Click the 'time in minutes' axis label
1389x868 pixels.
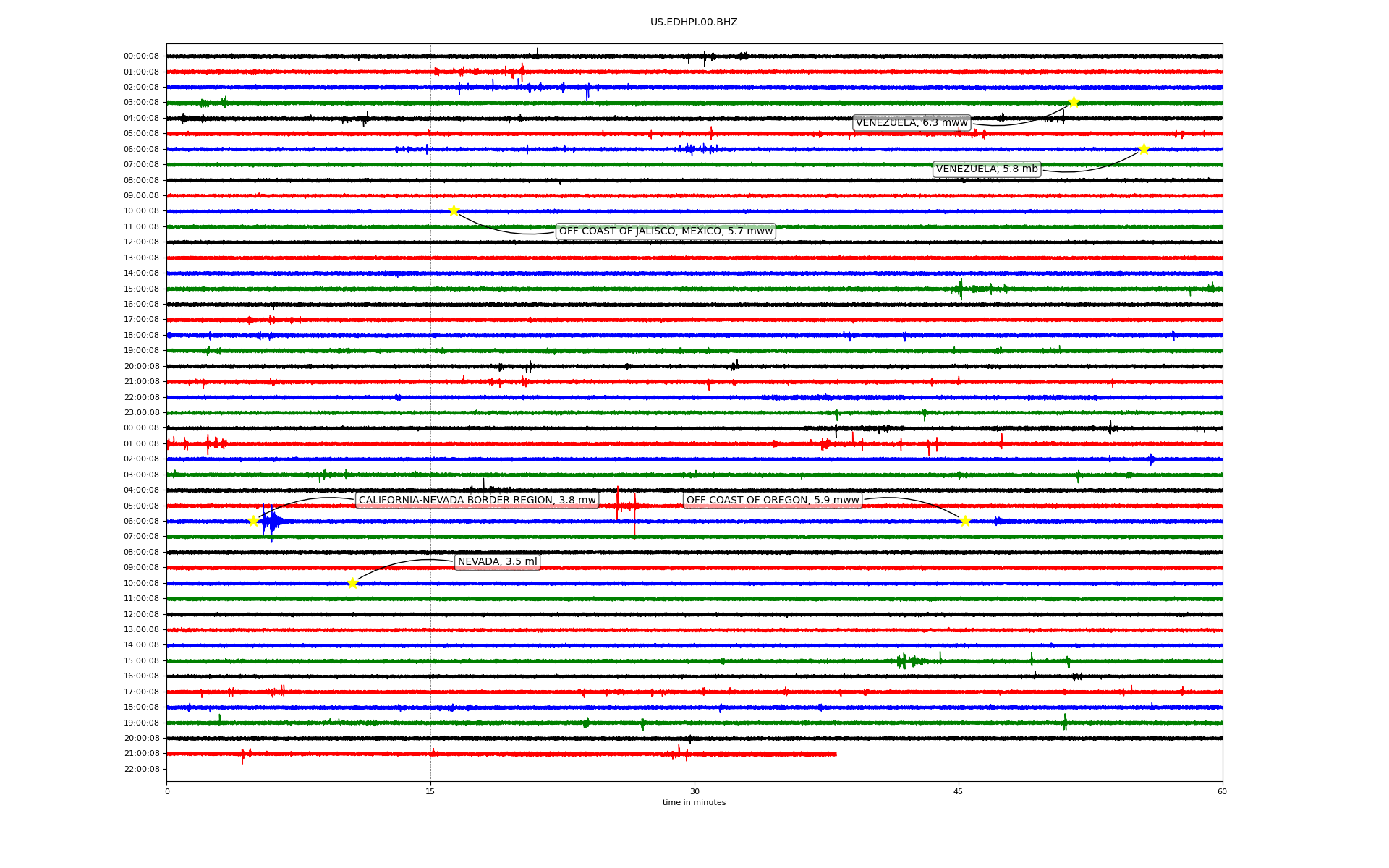[x=694, y=803]
